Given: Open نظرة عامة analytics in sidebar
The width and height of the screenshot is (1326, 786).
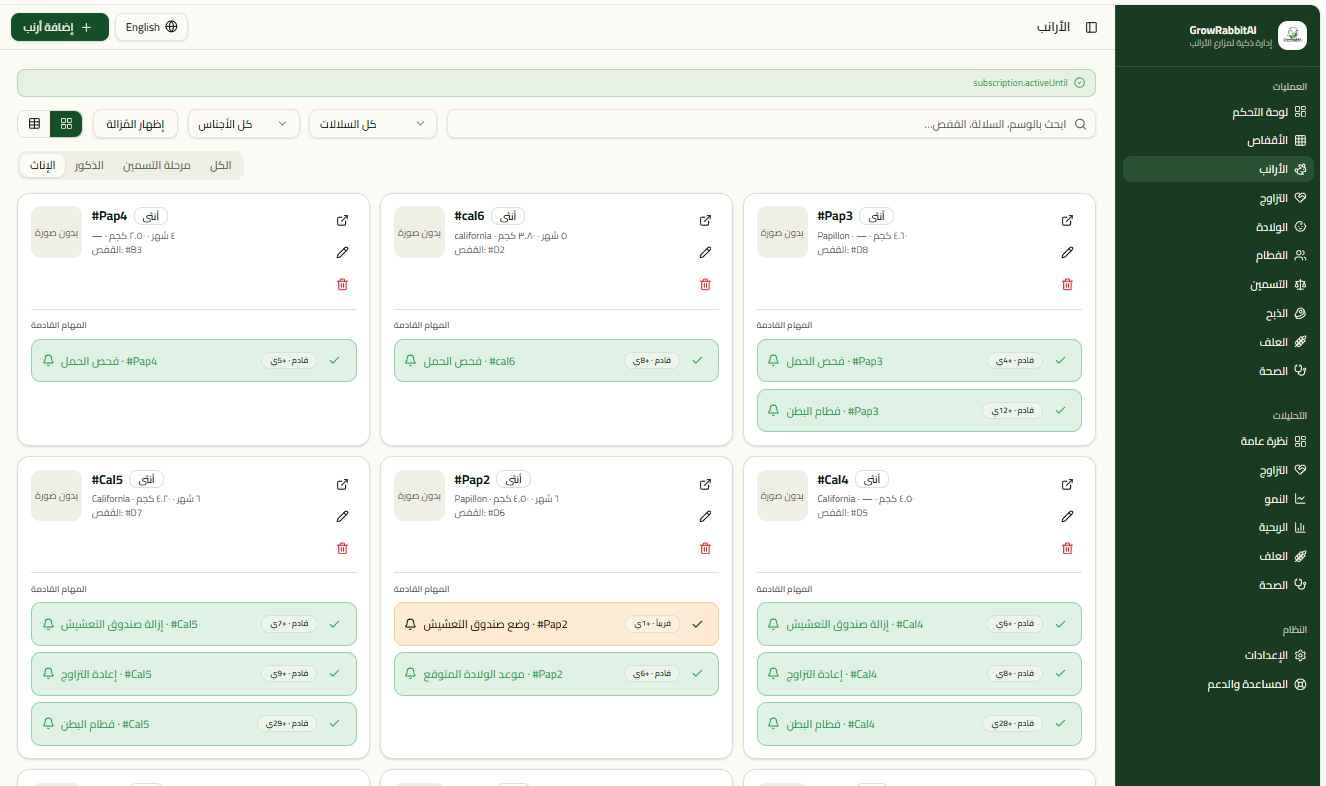Looking at the screenshot, I should [1218, 441].
